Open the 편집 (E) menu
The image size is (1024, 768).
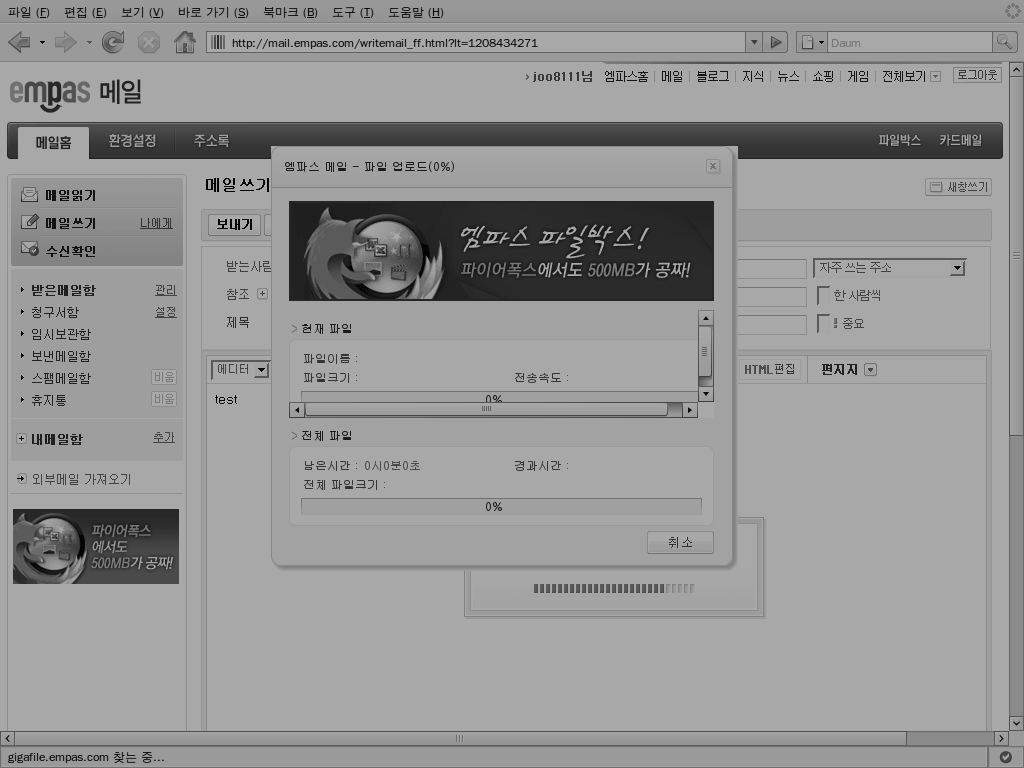point(85,12)
